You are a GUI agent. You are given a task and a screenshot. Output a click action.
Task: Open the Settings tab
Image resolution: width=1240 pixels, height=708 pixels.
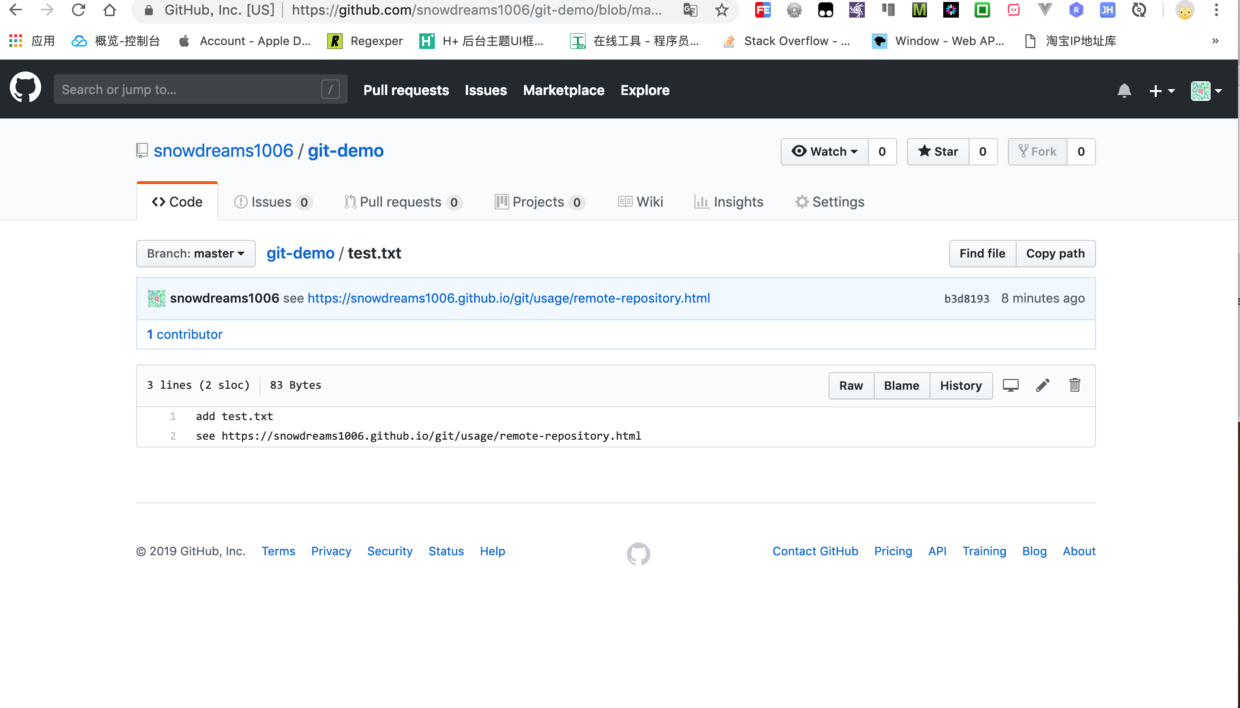point(829,201)
